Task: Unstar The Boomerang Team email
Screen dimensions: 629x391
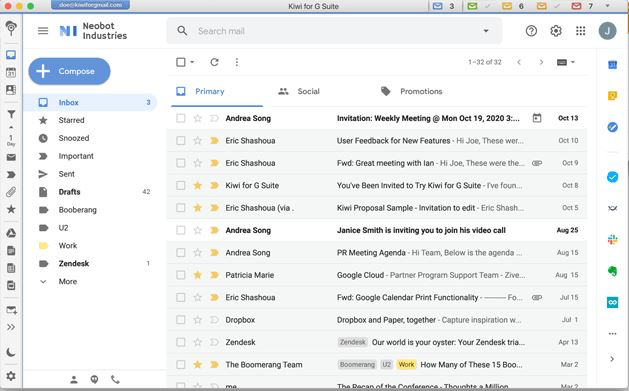Action: point(197,365)
